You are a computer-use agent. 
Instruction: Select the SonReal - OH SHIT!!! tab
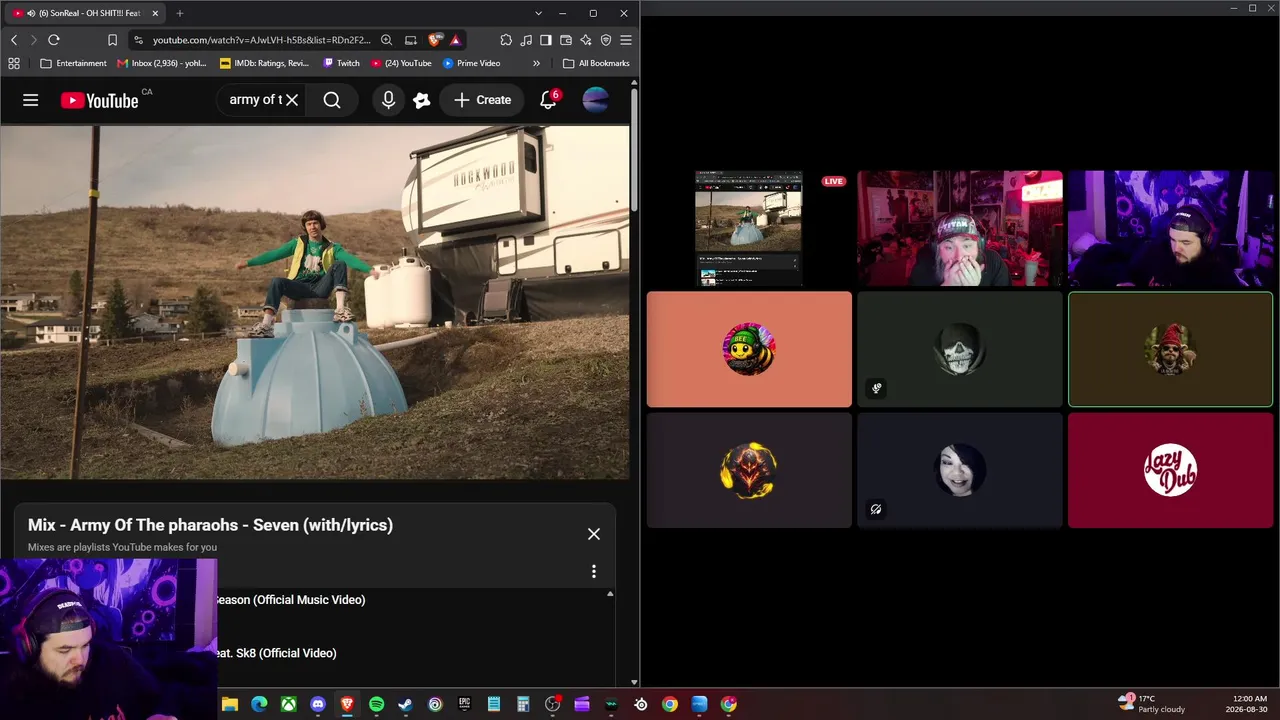87,13
